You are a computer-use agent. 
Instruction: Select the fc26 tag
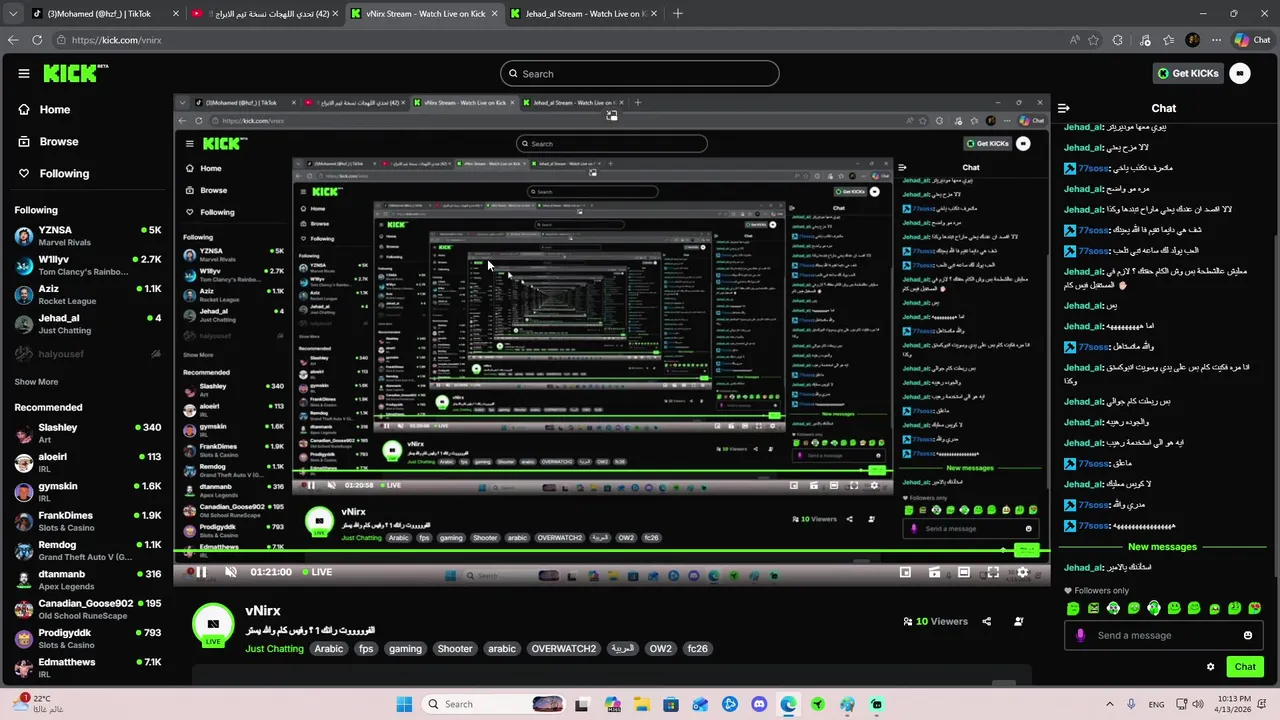click(697, 649)
